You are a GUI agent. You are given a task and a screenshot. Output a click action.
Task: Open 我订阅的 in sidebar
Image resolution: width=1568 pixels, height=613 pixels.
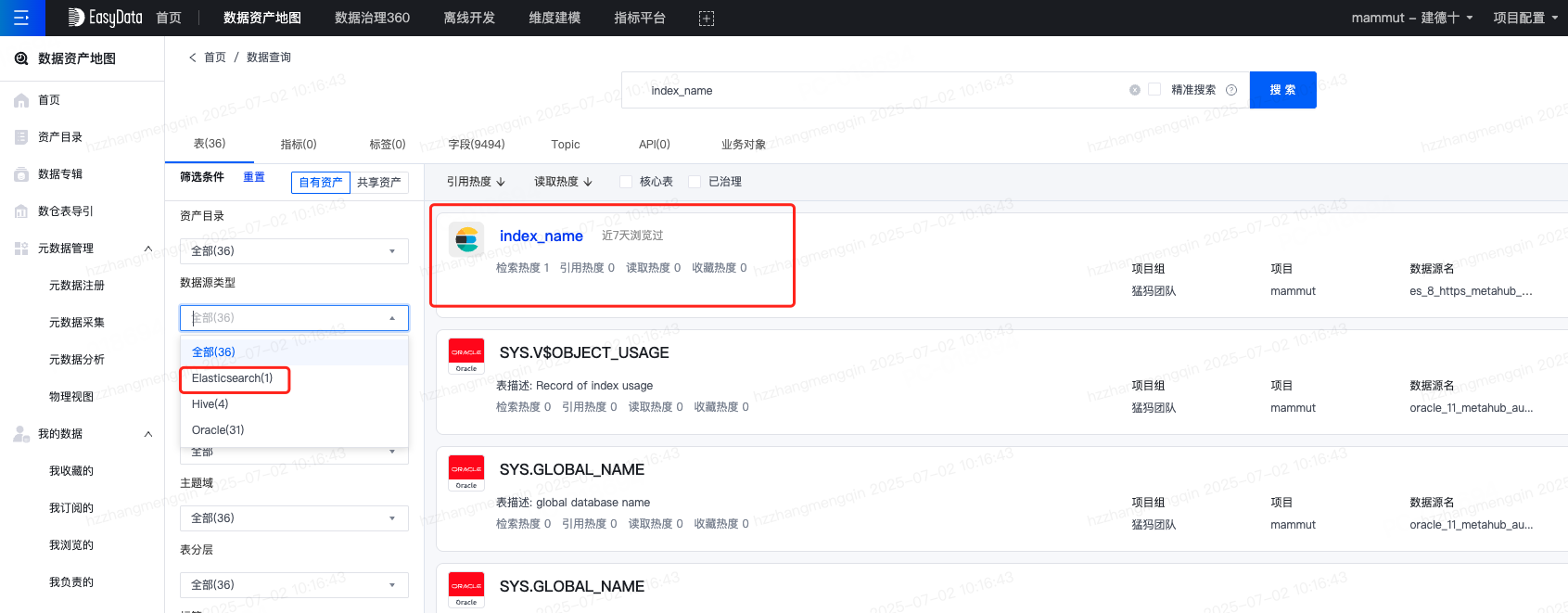tap(71, 508)
